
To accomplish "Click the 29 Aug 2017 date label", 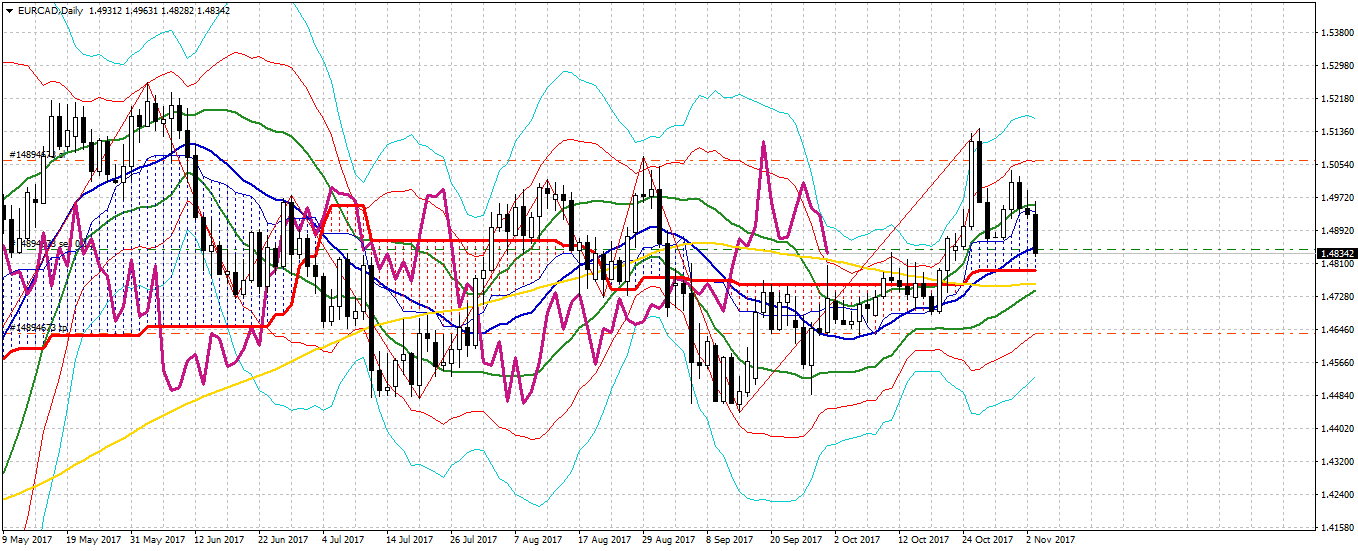I will 667,540.
